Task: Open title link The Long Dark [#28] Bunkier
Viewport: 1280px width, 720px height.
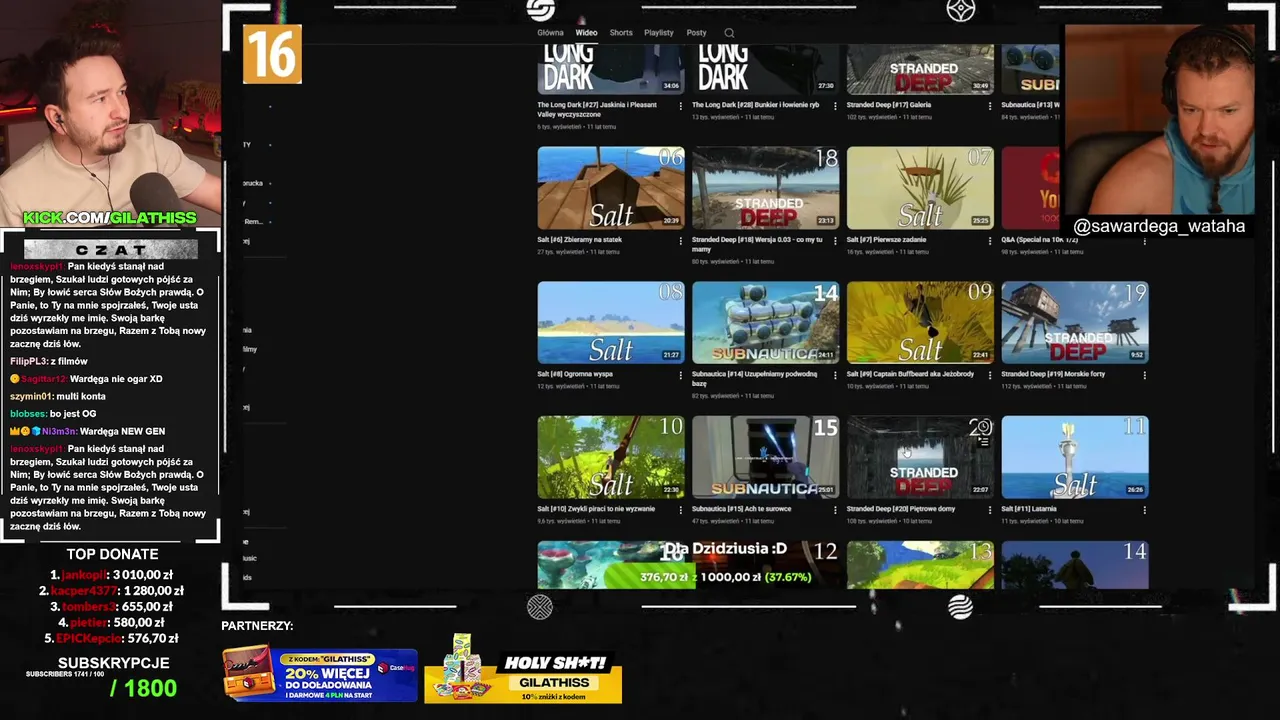Action: coord(755,105)
